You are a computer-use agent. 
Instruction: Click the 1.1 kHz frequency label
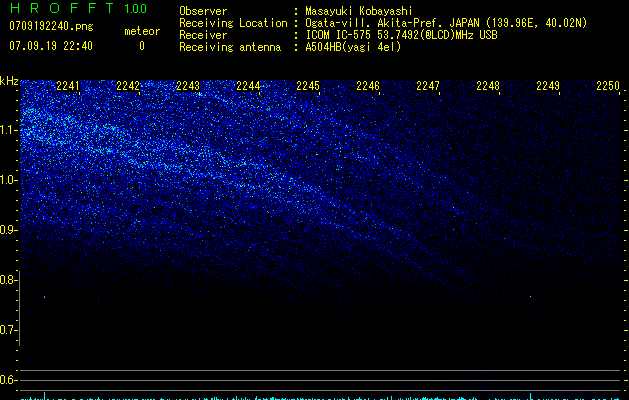pos(9,130)
